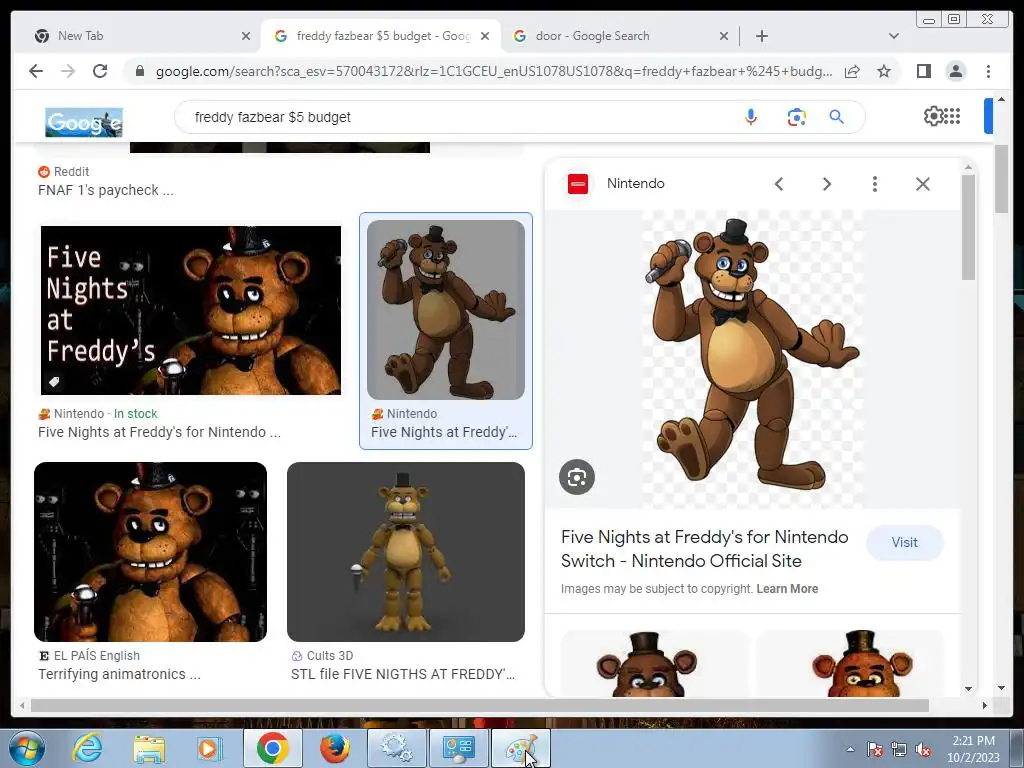
Task: Show next image in preview panel
Action: pos(826,184)
